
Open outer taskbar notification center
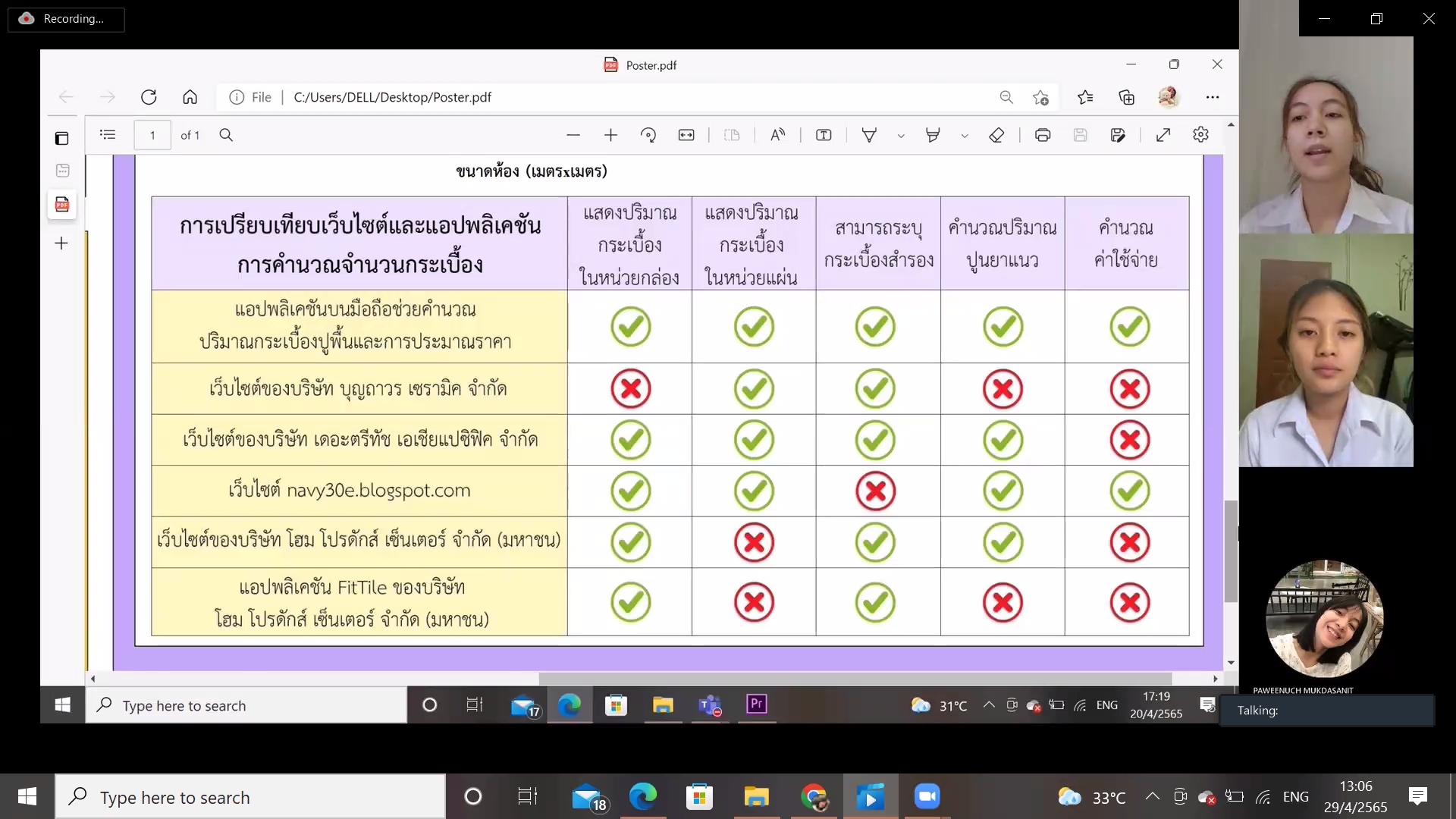click(1418, 796)
